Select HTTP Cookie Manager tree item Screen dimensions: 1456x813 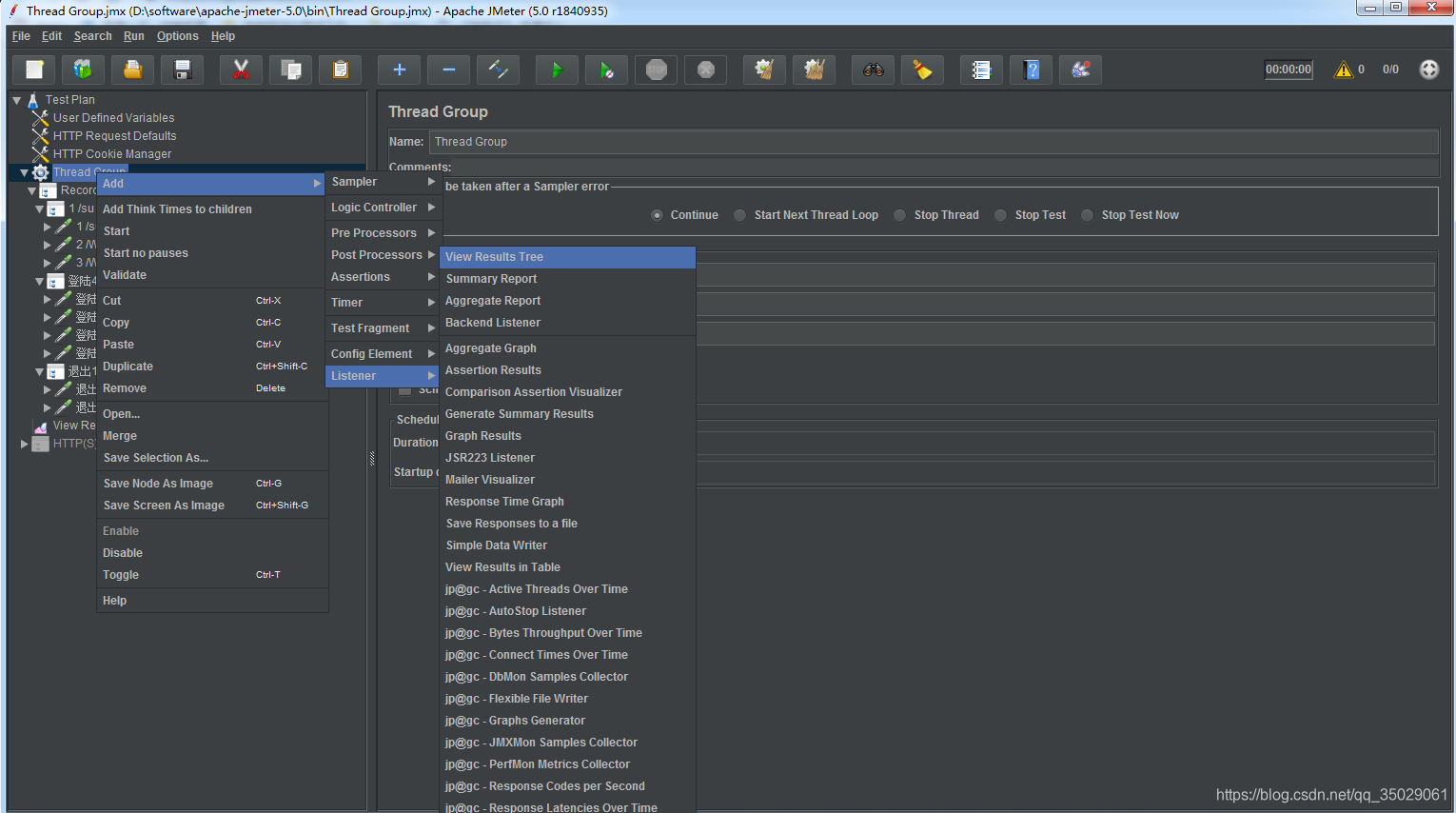point(112,154)
